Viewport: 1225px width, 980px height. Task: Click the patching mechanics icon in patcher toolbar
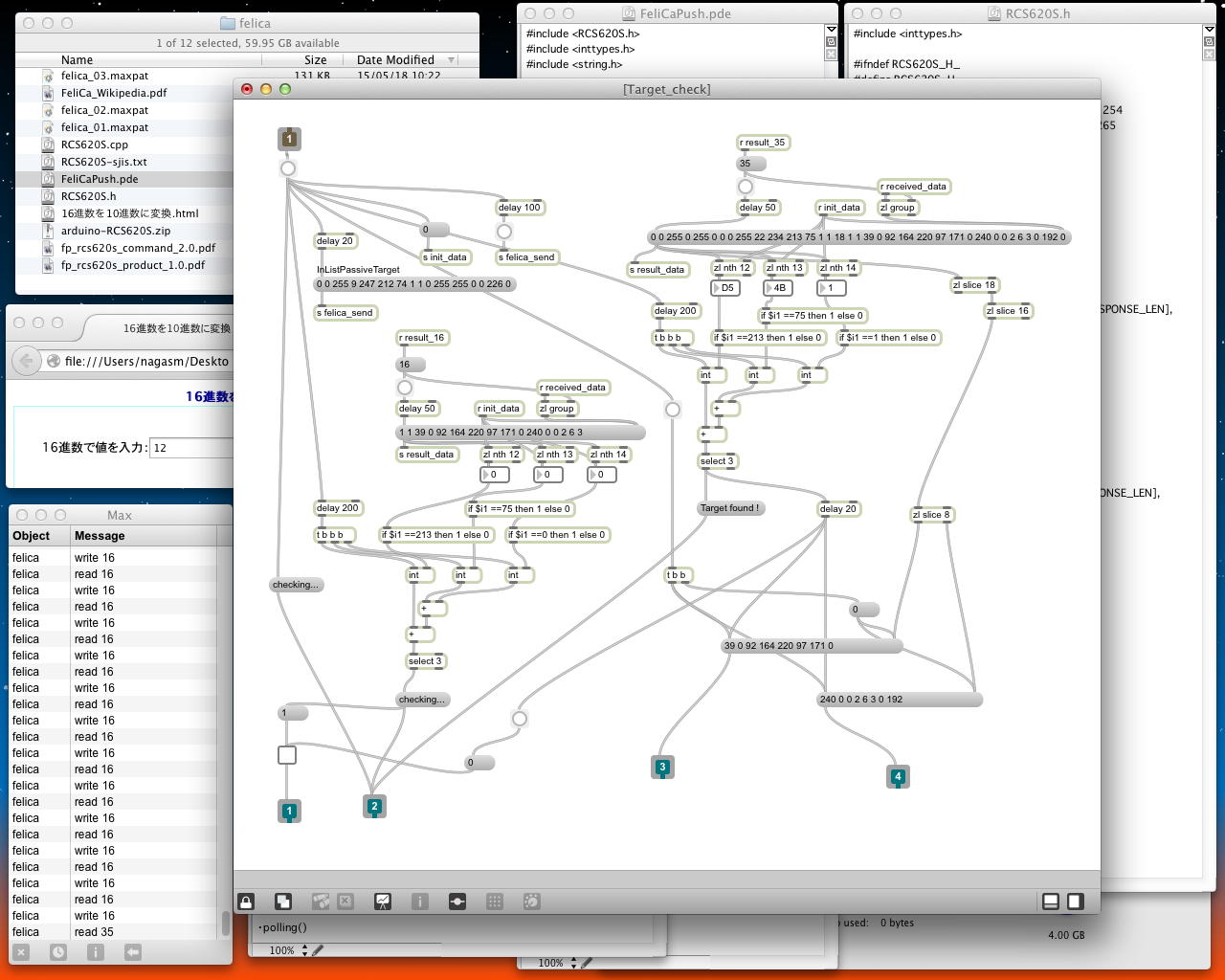pyautogui.click(x=457, y=901)
